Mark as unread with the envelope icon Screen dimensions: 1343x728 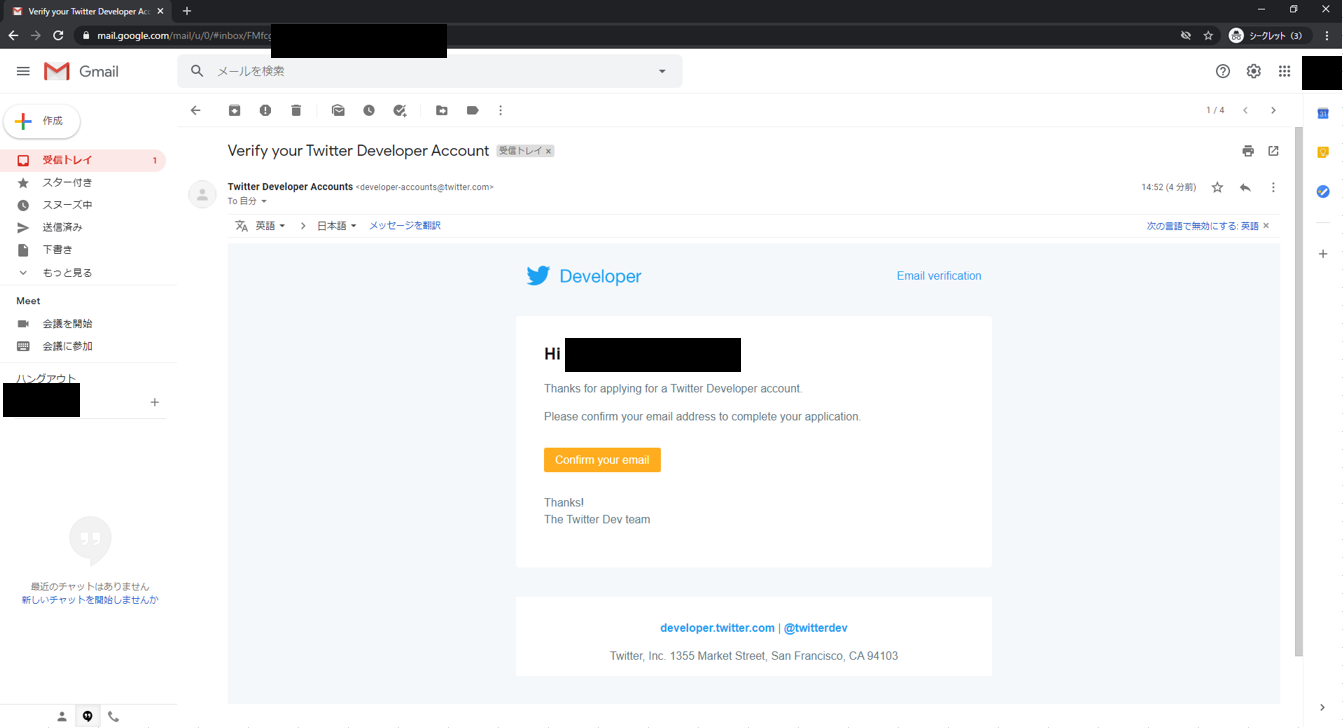338,110
